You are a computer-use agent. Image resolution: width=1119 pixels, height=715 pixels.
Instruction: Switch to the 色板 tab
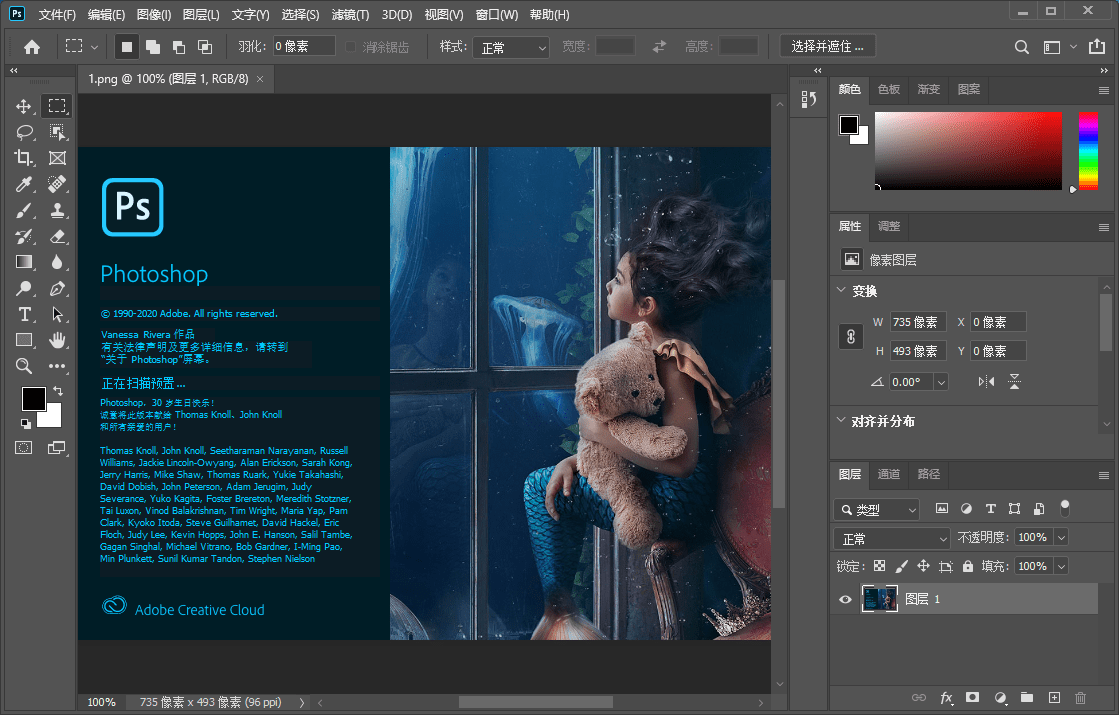click(x=888, y=89)
